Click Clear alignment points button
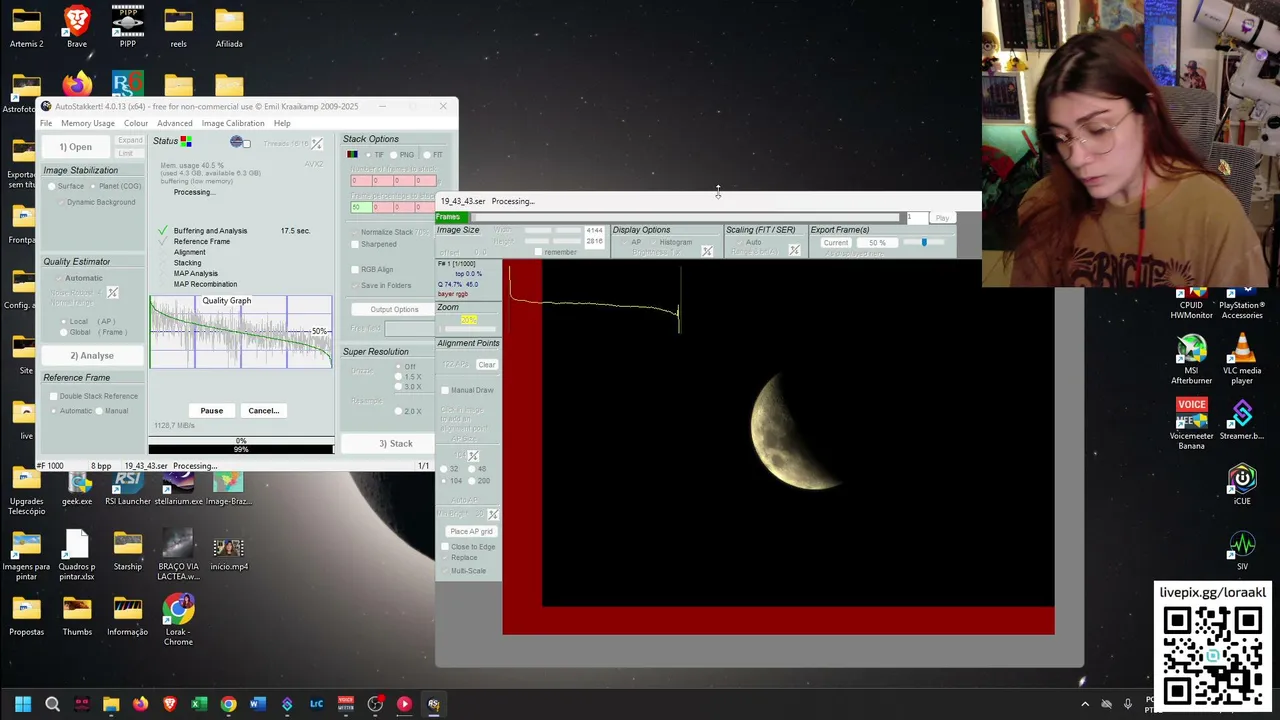1280x720 pixels. coord(486,364)
